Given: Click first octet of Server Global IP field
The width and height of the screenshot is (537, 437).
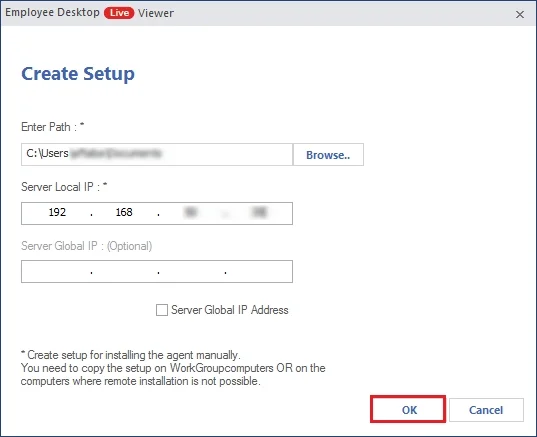Looking at the screenshot, I should [57, 272].
